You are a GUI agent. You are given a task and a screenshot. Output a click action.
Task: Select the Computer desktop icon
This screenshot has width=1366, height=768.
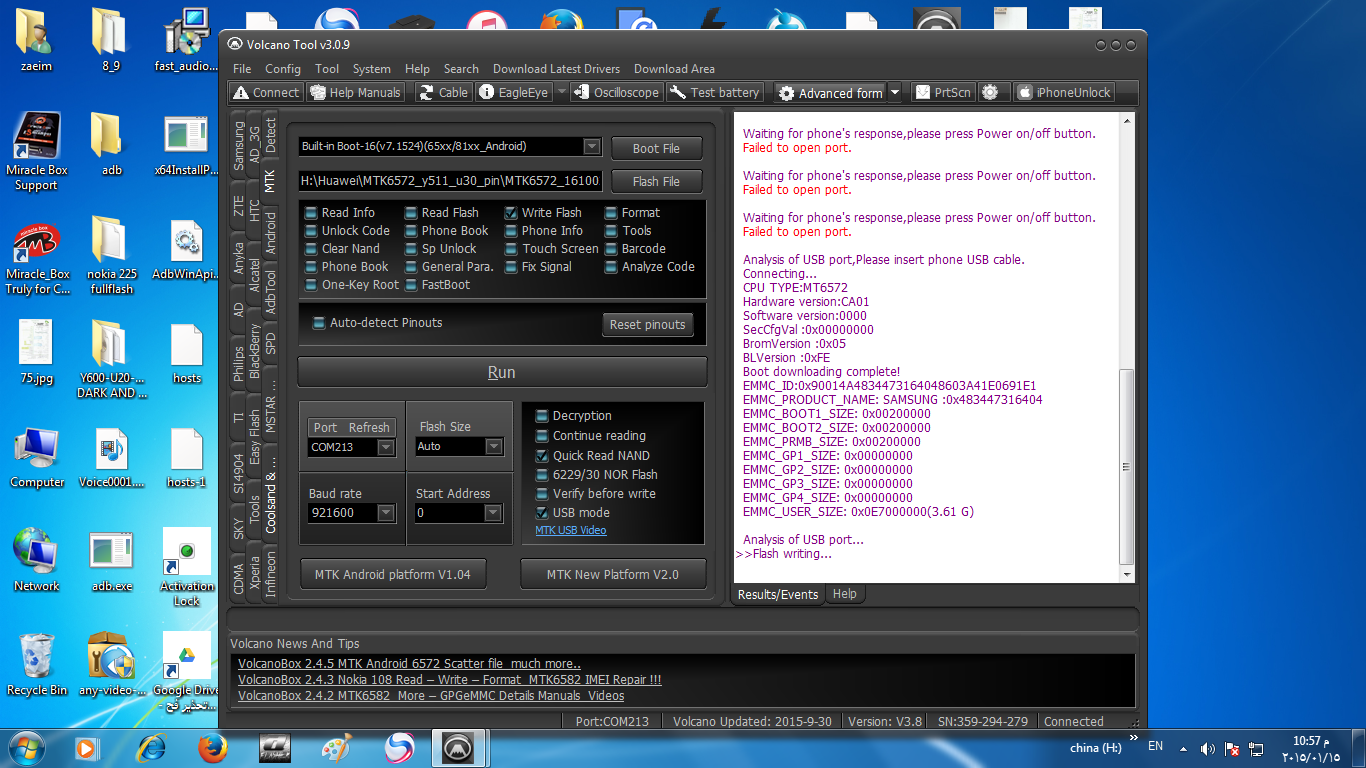(x=37, y=457)
